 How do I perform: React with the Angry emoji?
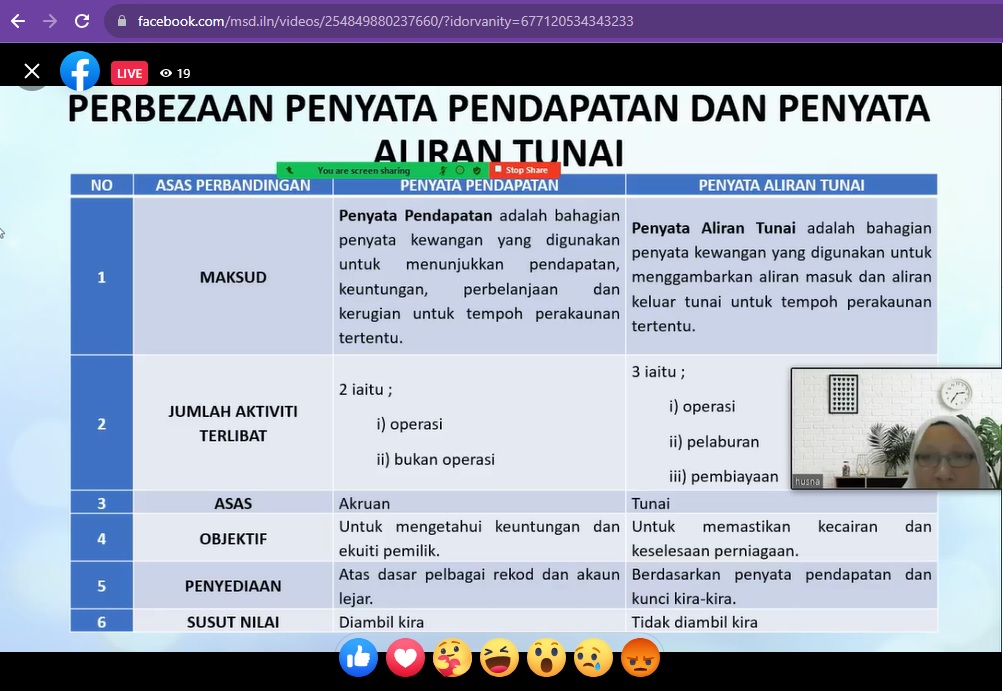coord(640,658)
